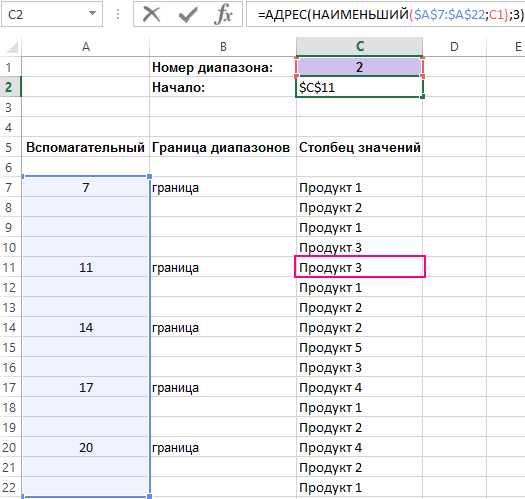The width and height of the screenshot is (525, 499).
Task: Select 'Продукт 1' in row 7
Action: coord(360,187)
